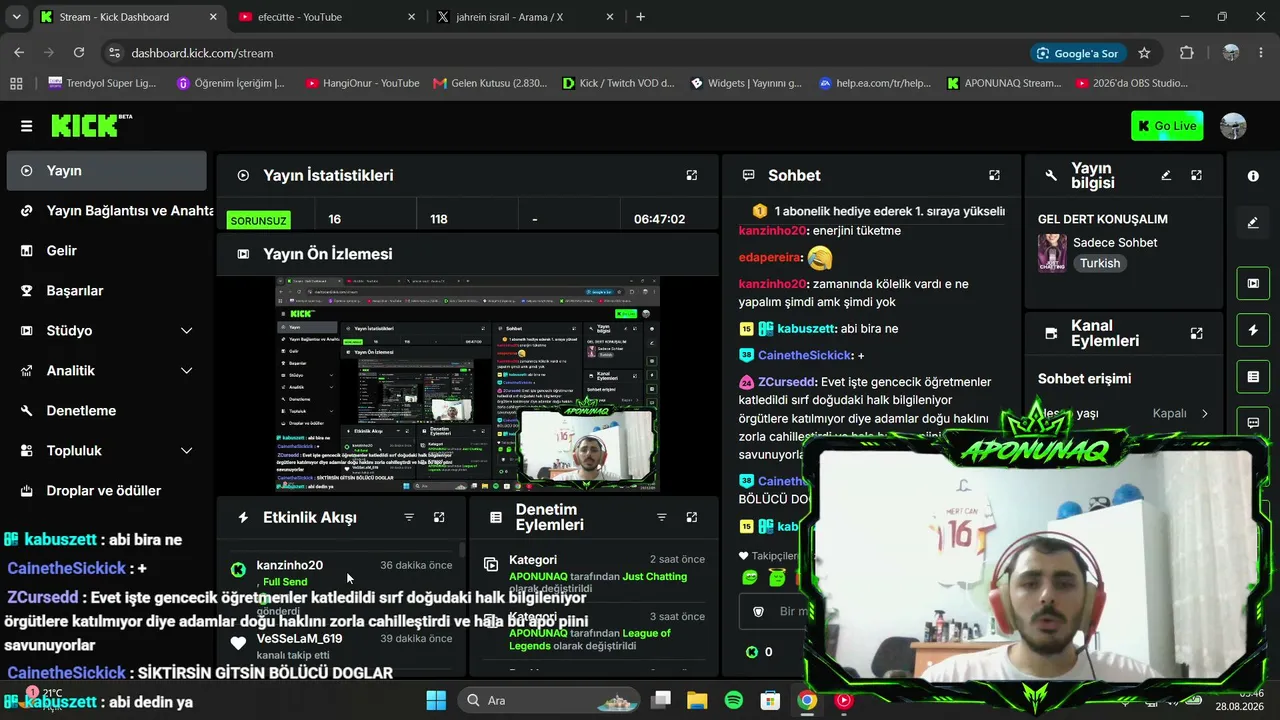Open Yayın Bağlantısı ve Anahtarı page
The image size is (1280, 720).
(106, 211)
